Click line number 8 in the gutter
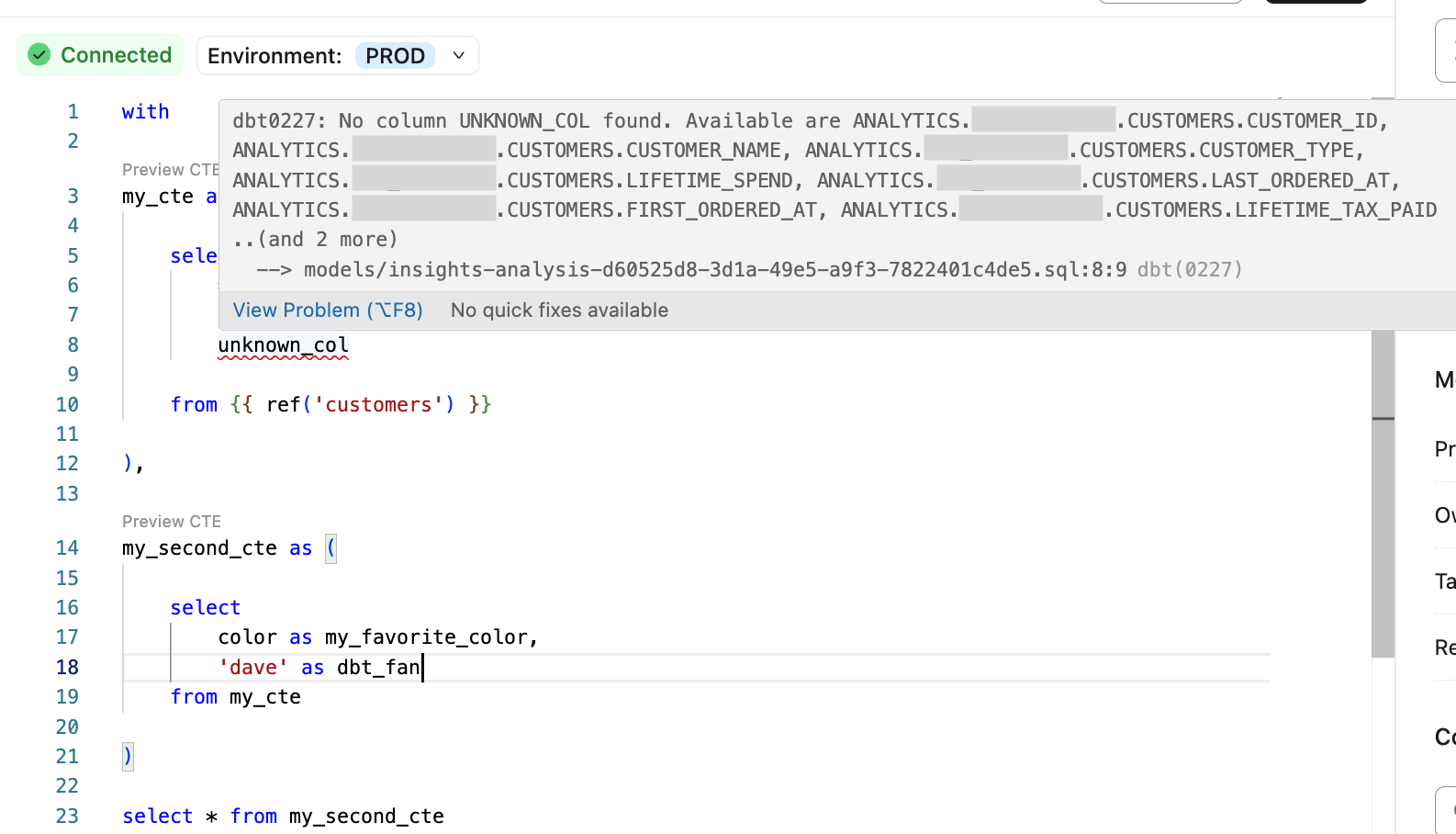This screenshot has height=834, width=1456. [x=73, y=345]
